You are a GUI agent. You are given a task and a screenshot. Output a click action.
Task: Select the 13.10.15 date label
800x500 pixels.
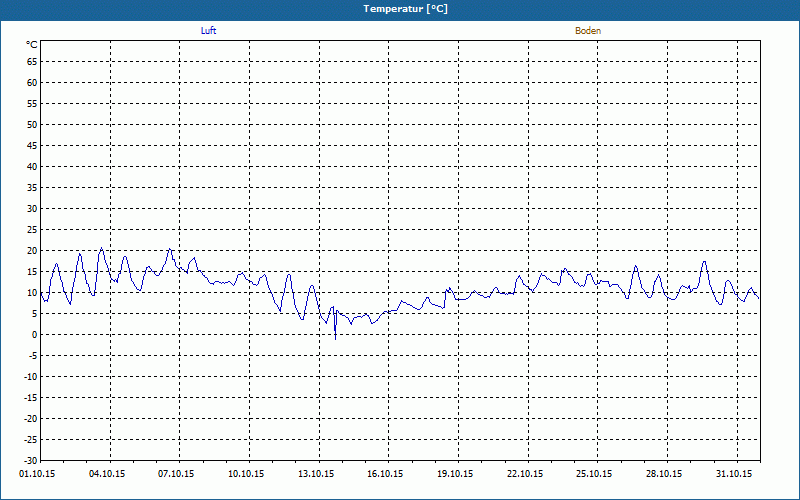316,474
